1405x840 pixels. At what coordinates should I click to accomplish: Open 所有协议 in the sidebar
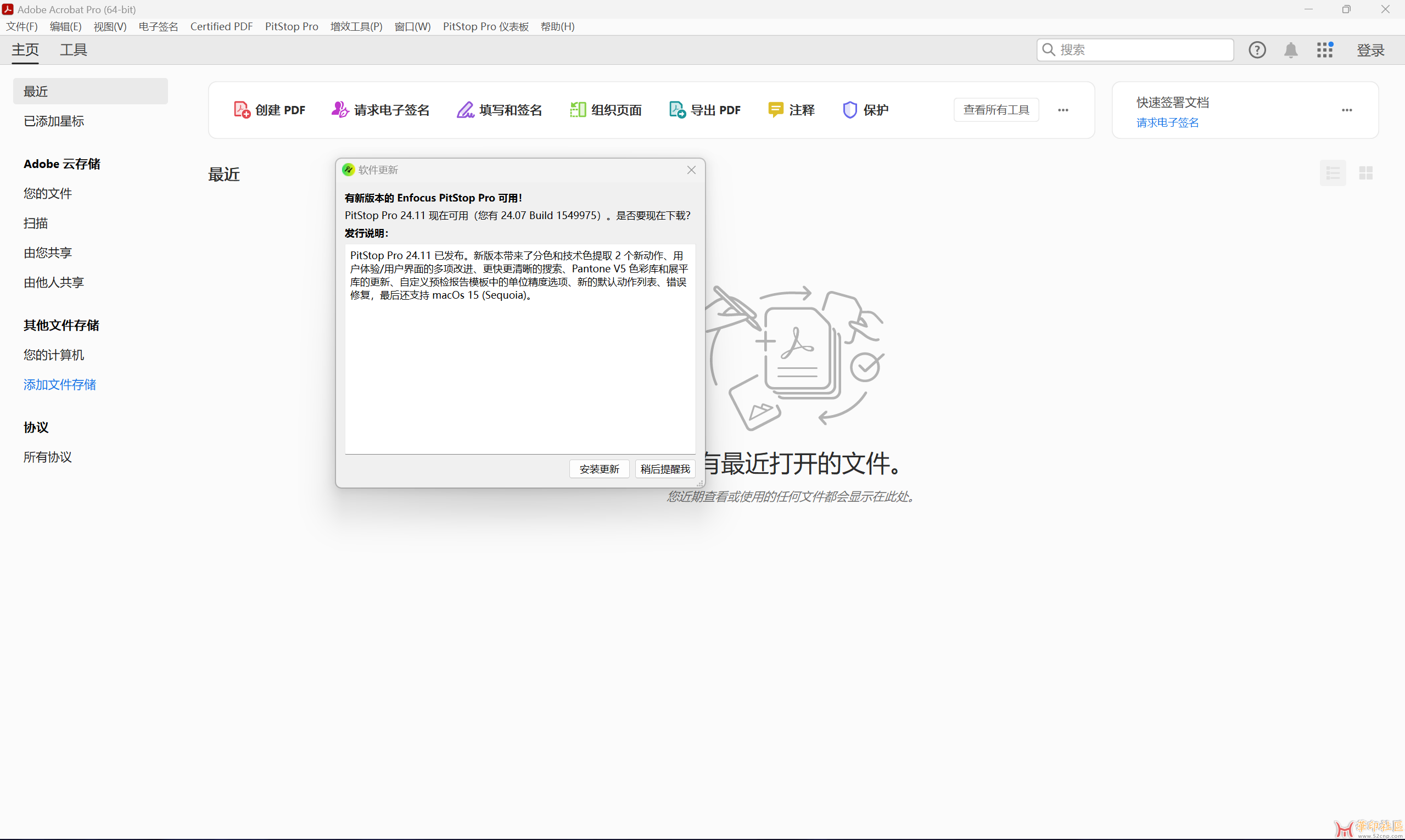pyautogui.click(x=48, y=457)
